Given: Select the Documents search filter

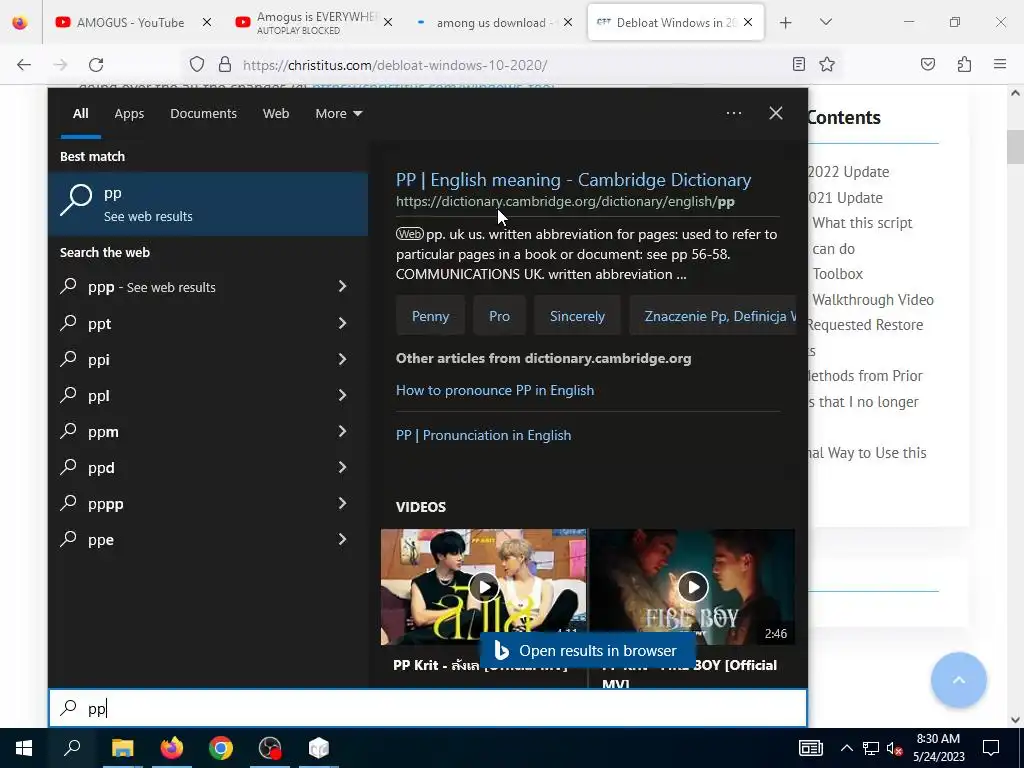Looking at the screenshot, I should (x=203, y=114).
